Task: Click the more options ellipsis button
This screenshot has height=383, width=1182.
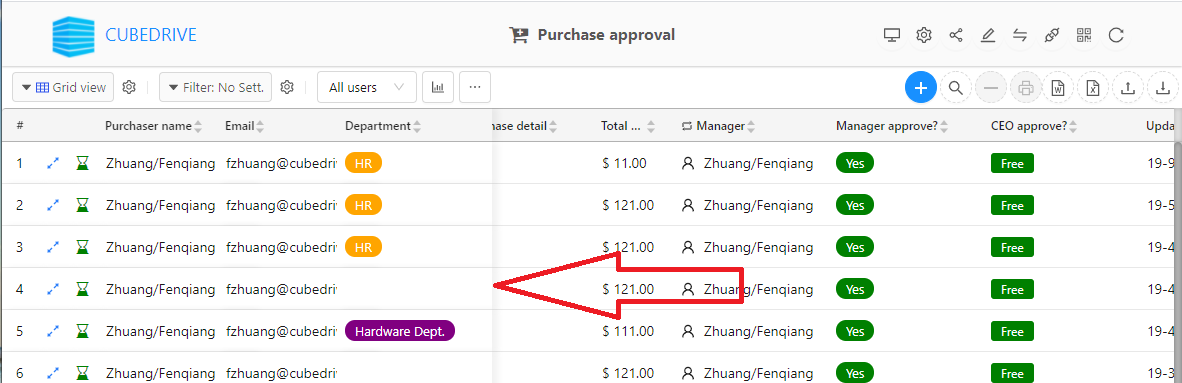Action: [x=475, y=87]
